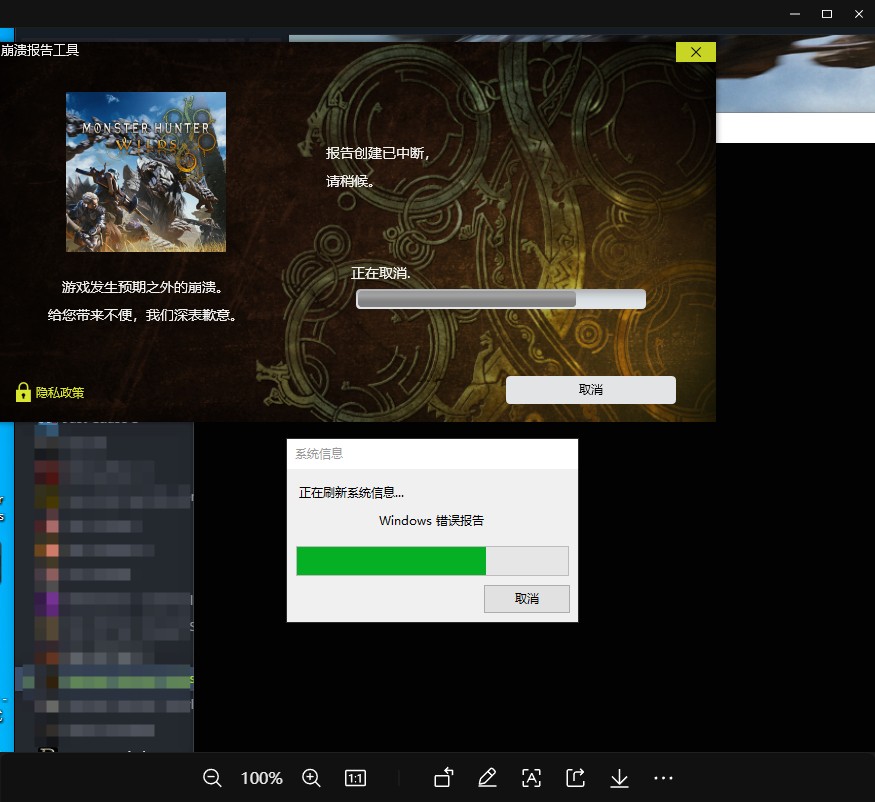Rotate the image with the rotate icon

pyautogui.click(x=443, y=778)
